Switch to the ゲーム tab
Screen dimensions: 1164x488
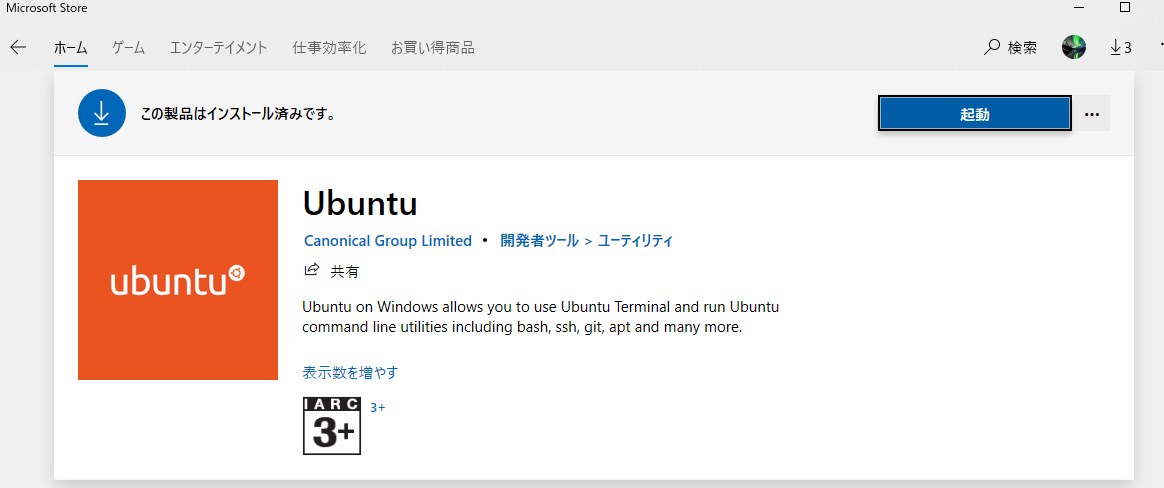point(128,48)
